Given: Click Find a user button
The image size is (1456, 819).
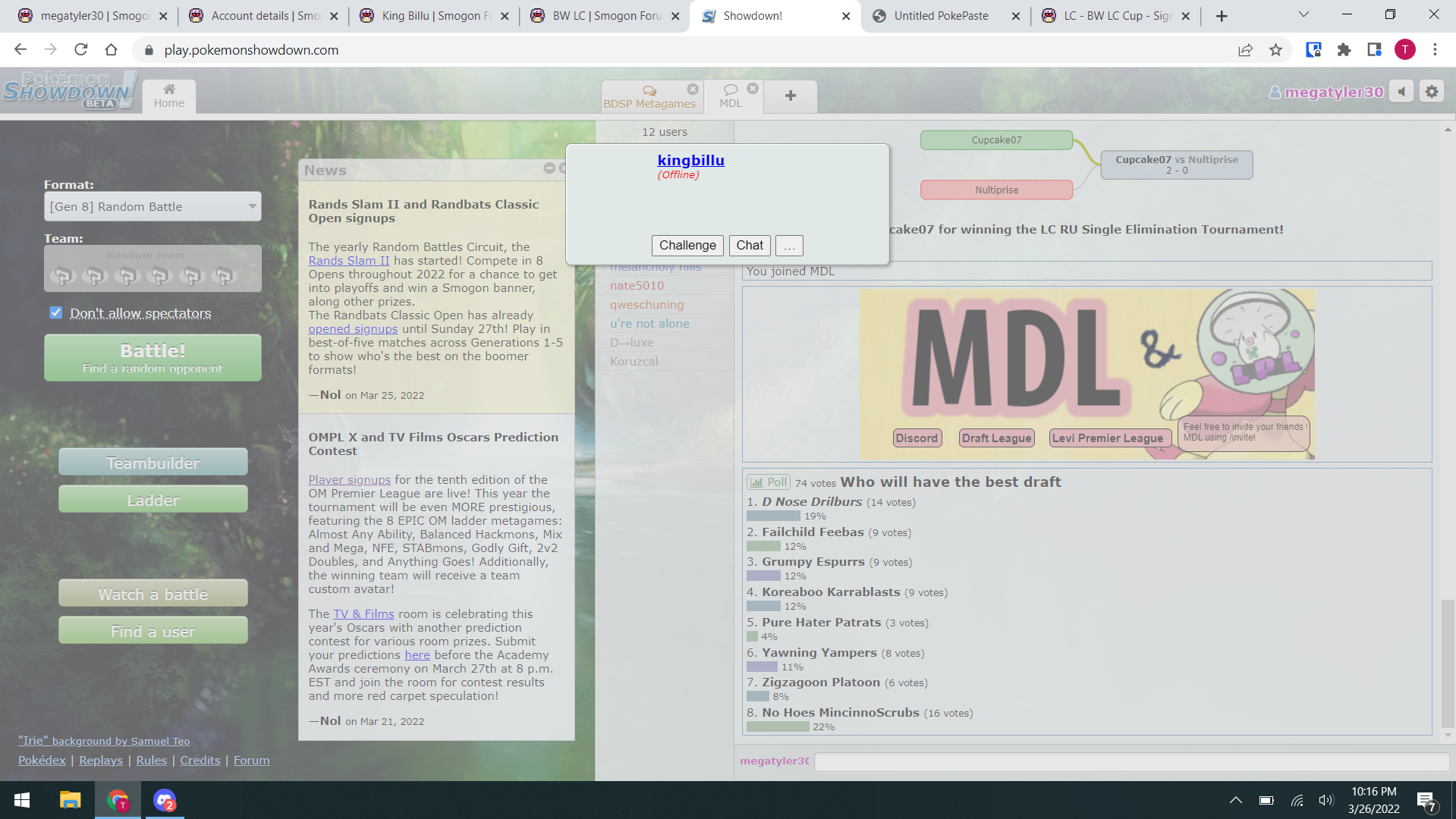Looking at the screenshot, I should click(153, 631).
